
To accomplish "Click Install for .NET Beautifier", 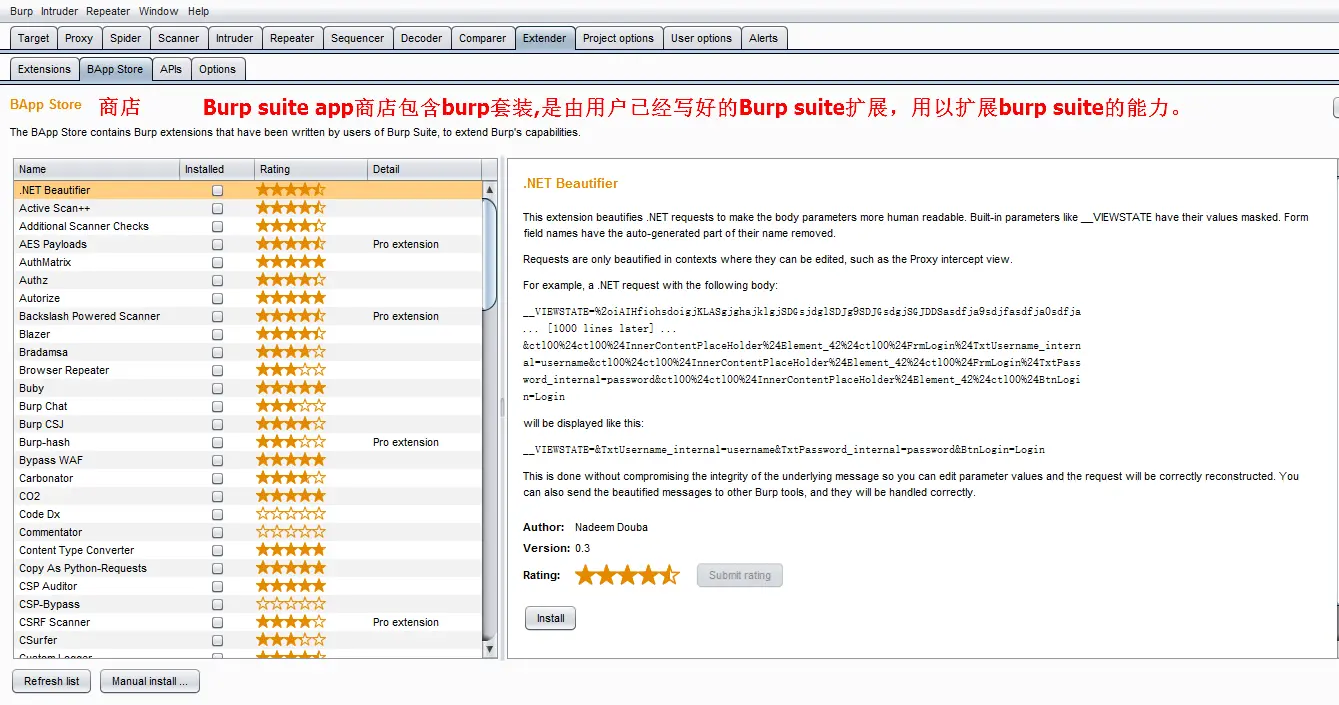I will click(550, 618).
